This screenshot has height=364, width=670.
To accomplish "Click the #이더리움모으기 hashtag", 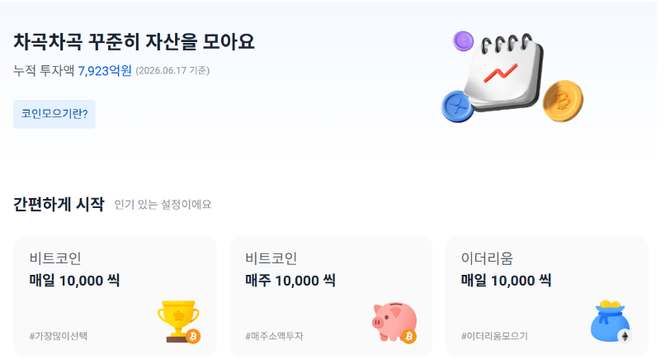I will (494, 336).
